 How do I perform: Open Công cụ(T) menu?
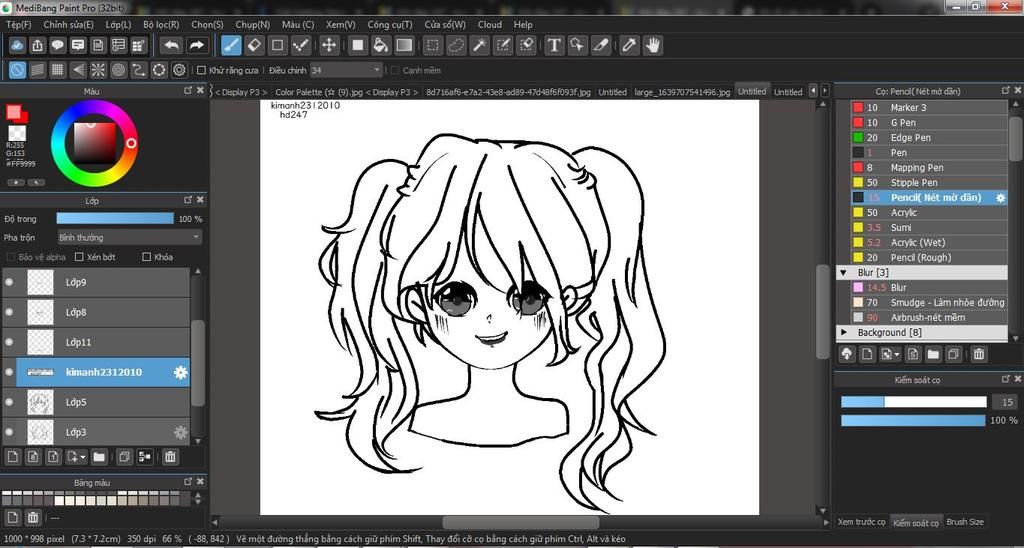pyautogui.click(x=390, y=24)
